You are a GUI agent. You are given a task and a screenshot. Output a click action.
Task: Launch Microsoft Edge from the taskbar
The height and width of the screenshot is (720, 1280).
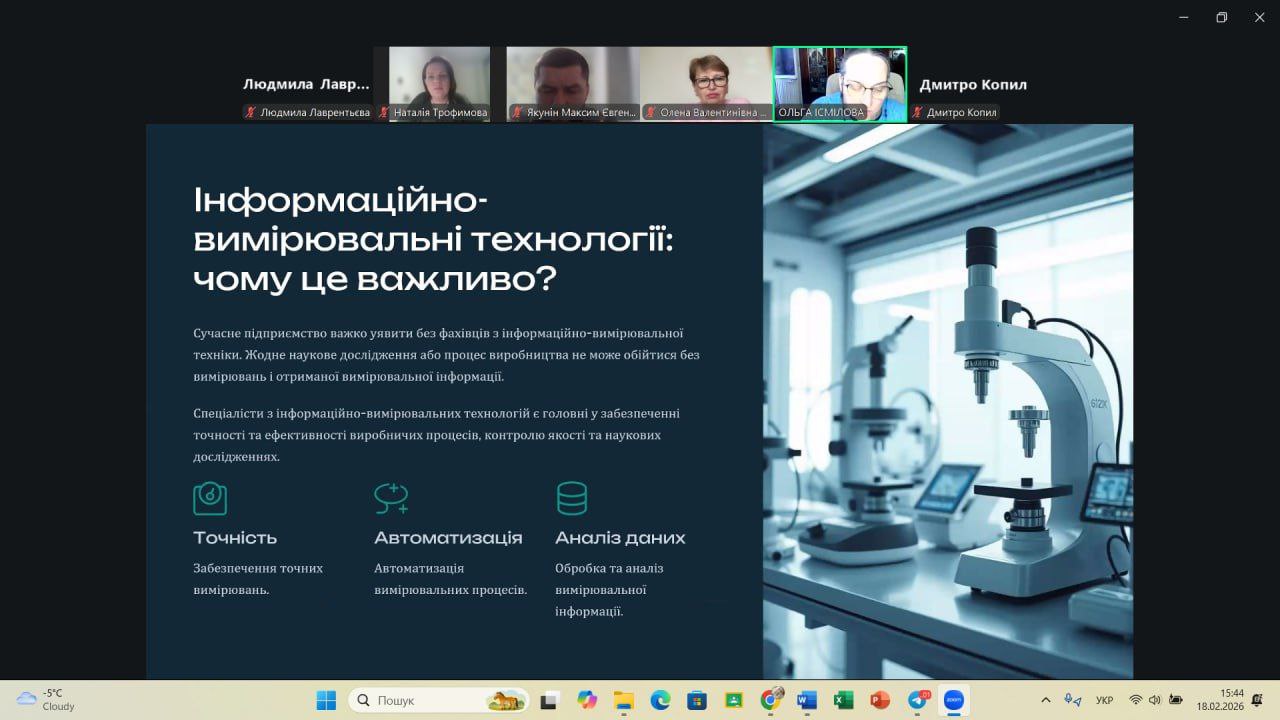coord(660,700)
